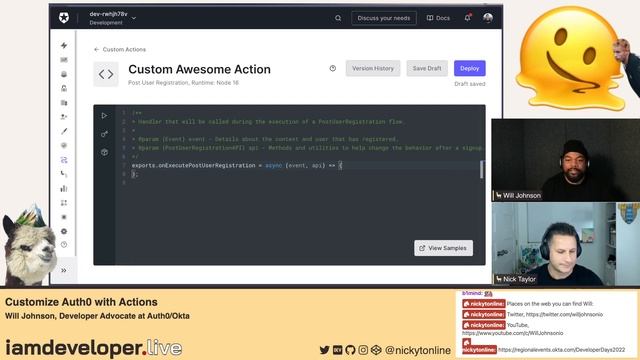This screenshot has width=640, height=360.
Task: Open the Security shield icon in sidebar
Action: point(64,145)
